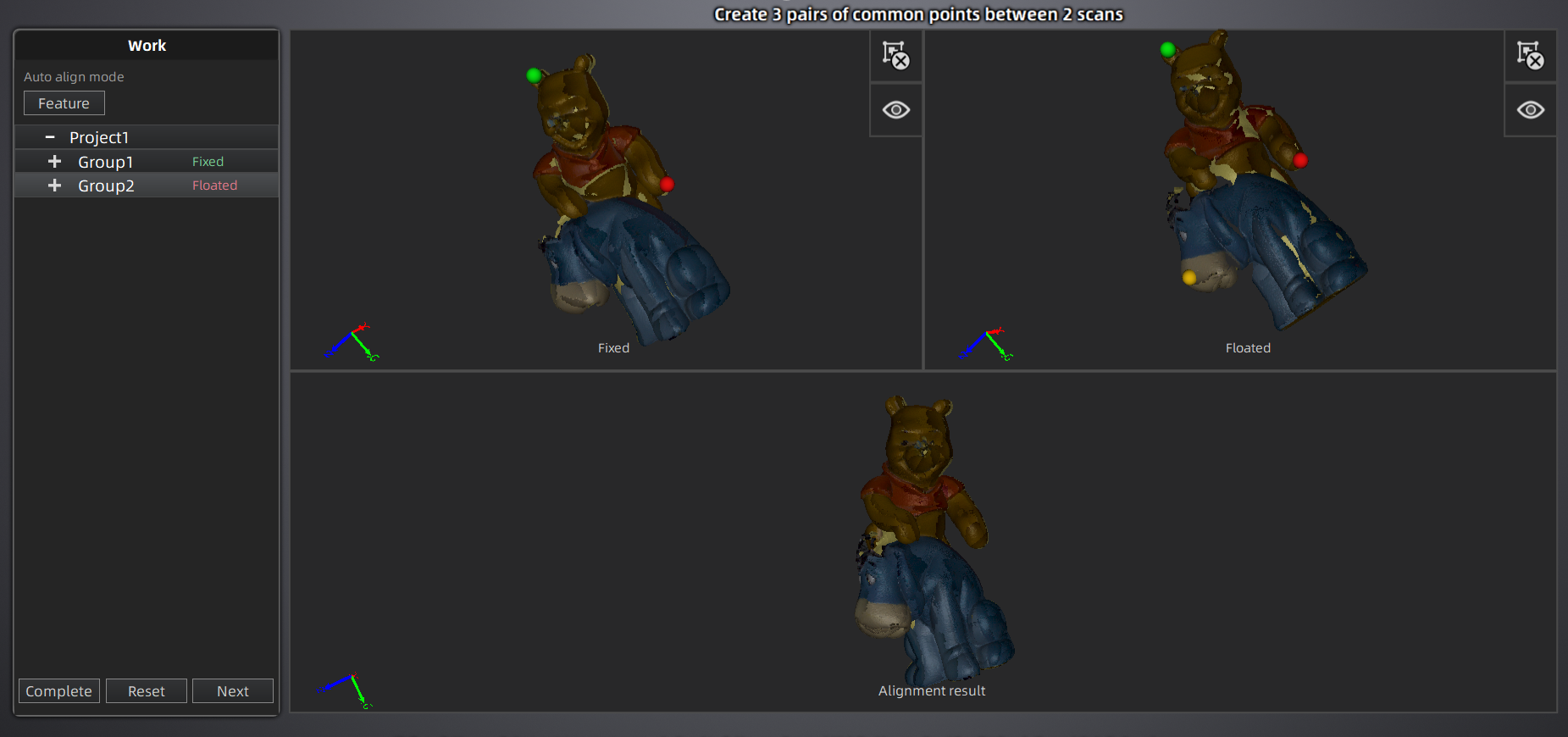
Task: Select the green point in Fixed viewport
Action: point(534,75)
